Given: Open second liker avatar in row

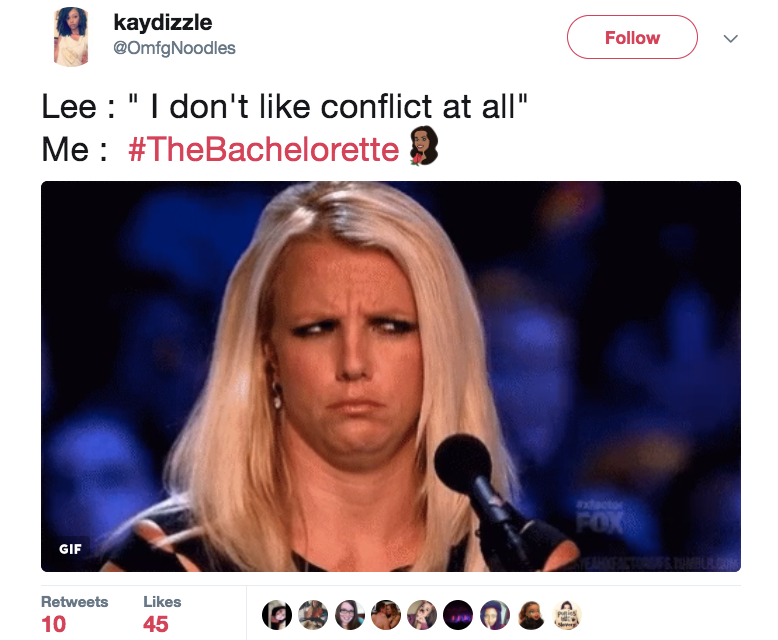Looking at the screenshot, I should [313, 615].
